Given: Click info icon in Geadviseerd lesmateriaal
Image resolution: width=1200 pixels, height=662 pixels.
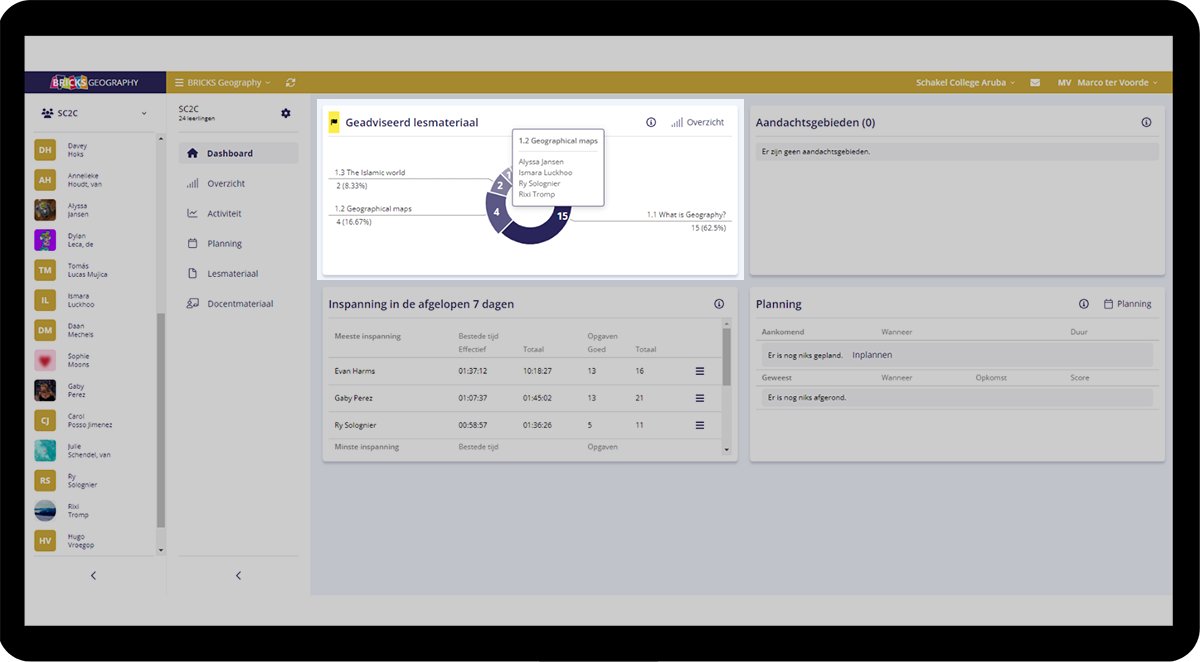Looking at the screenshot, I should click(x=651, y=122).
